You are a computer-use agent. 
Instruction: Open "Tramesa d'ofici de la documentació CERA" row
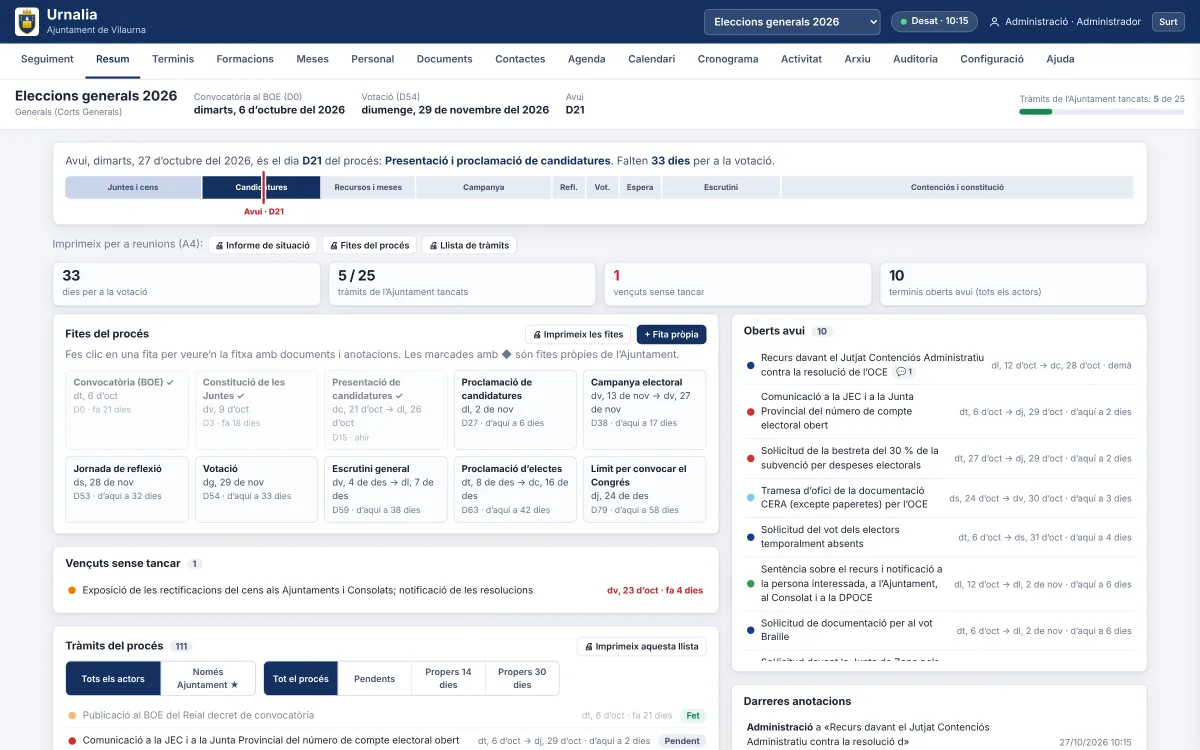[940, 498]
